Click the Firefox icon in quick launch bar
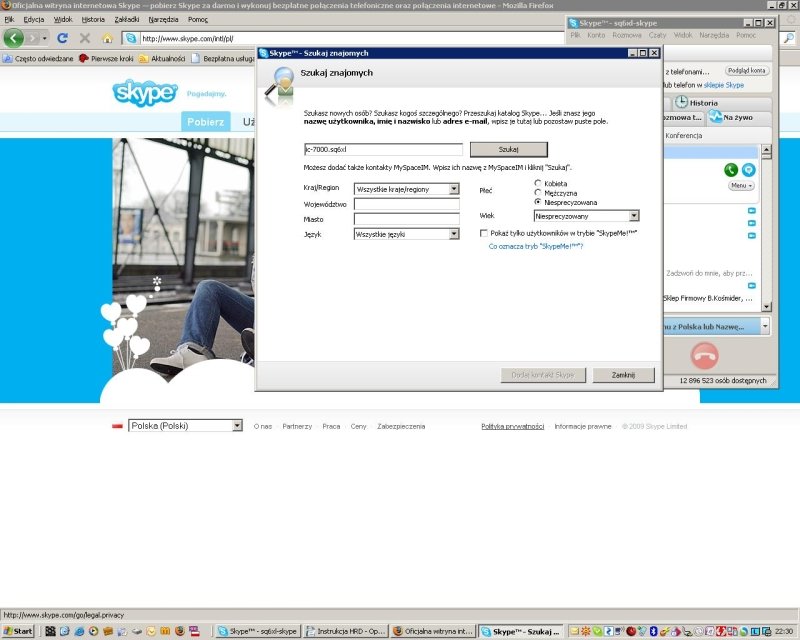Screen dimensions: 800x640 [179, 631]
